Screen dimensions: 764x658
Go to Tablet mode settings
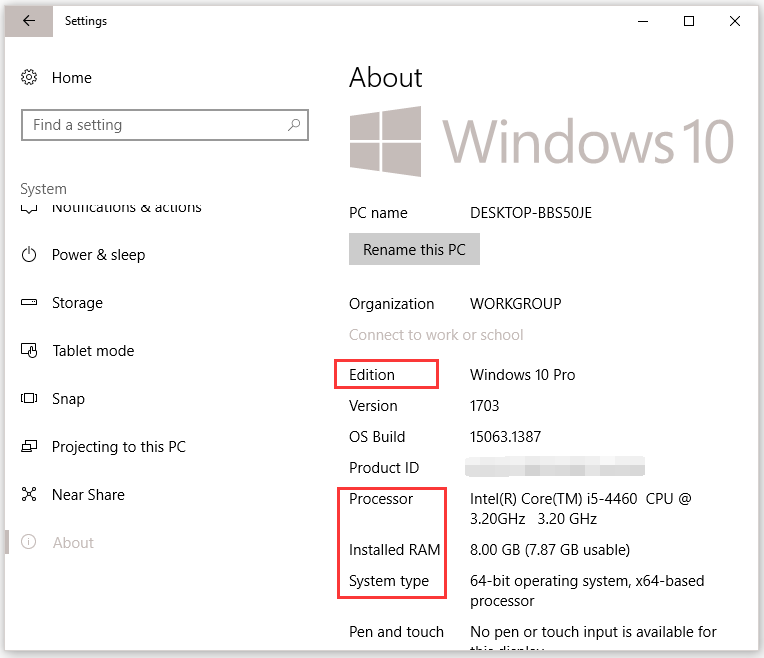pos(93,350)
